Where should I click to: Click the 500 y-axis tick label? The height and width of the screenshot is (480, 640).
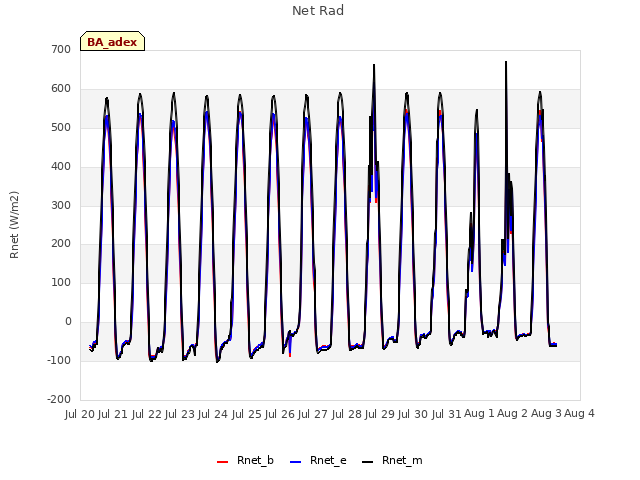point(61,127)
